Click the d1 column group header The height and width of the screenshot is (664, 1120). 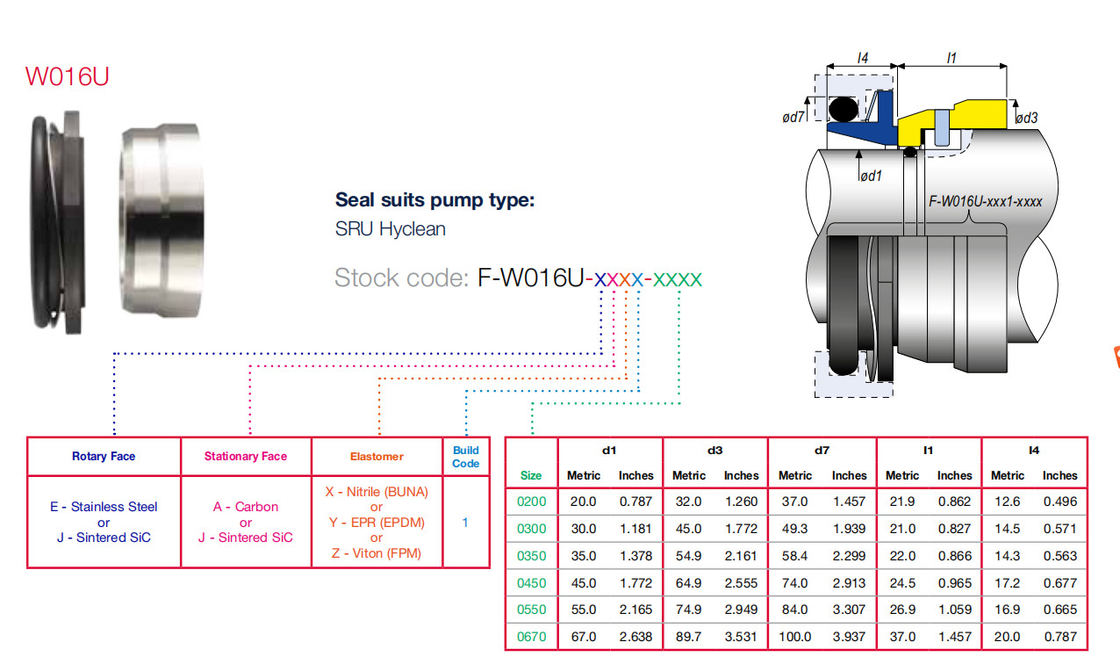(x=609, y=451)
